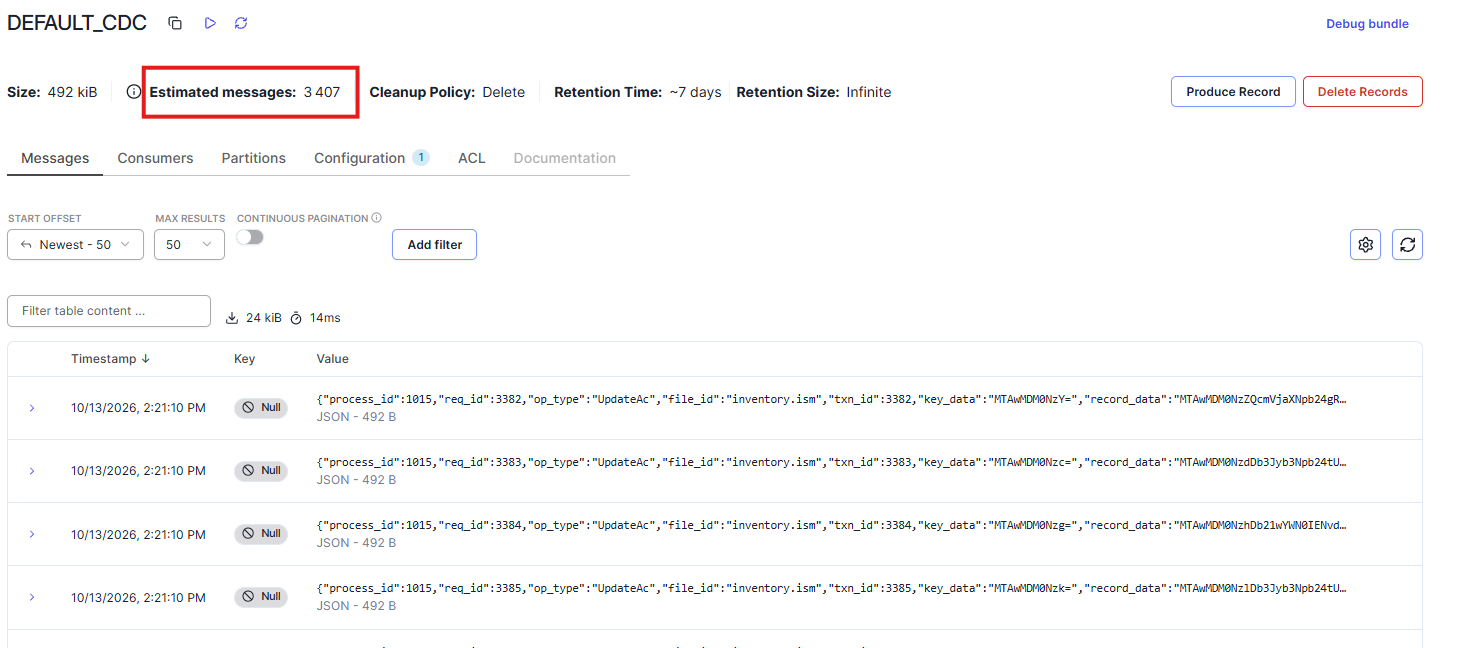Click the DEFAULT_CDC topic title
The image size is (1463, 648).
[77, 23]
